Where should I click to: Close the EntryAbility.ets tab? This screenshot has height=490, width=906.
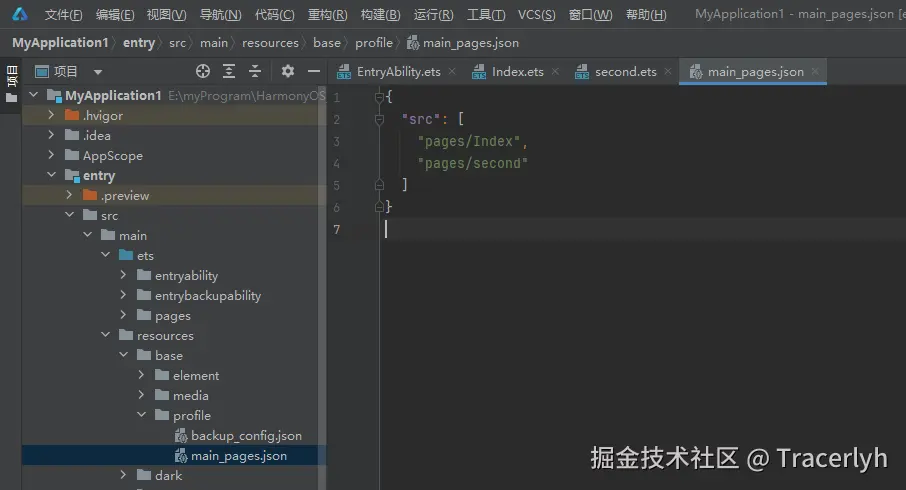click(x=452, y=71)
